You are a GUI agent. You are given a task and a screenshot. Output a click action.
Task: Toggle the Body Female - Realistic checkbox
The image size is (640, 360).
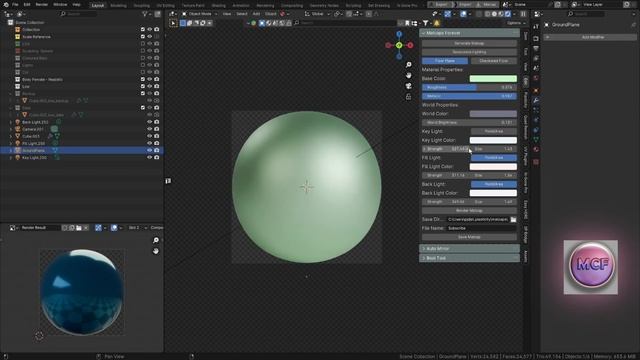(143, 79)
